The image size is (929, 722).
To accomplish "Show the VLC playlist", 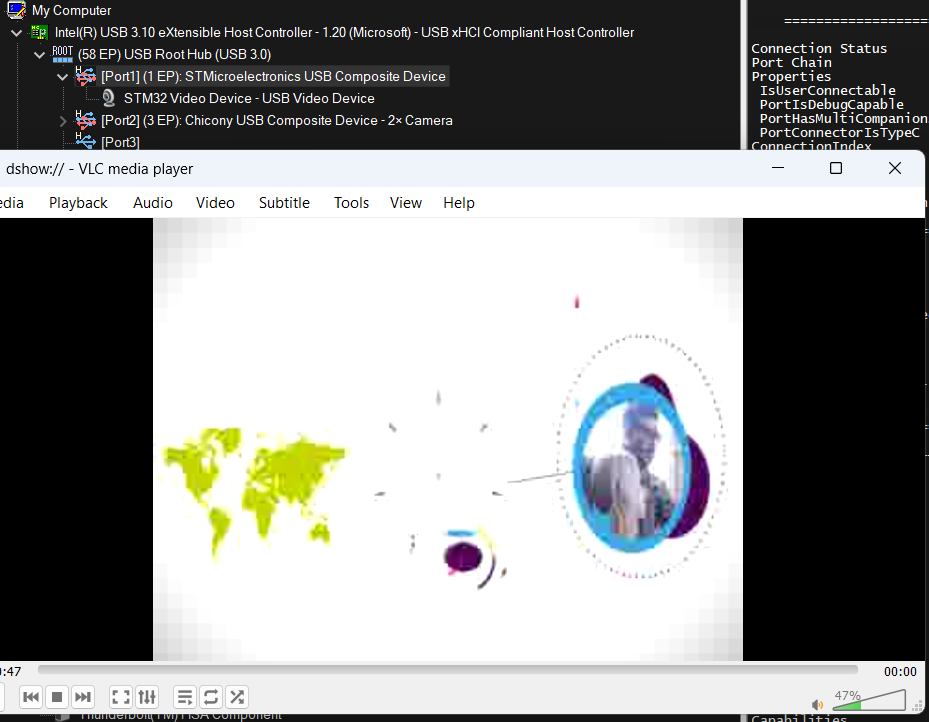I will (x=184, y=697).
